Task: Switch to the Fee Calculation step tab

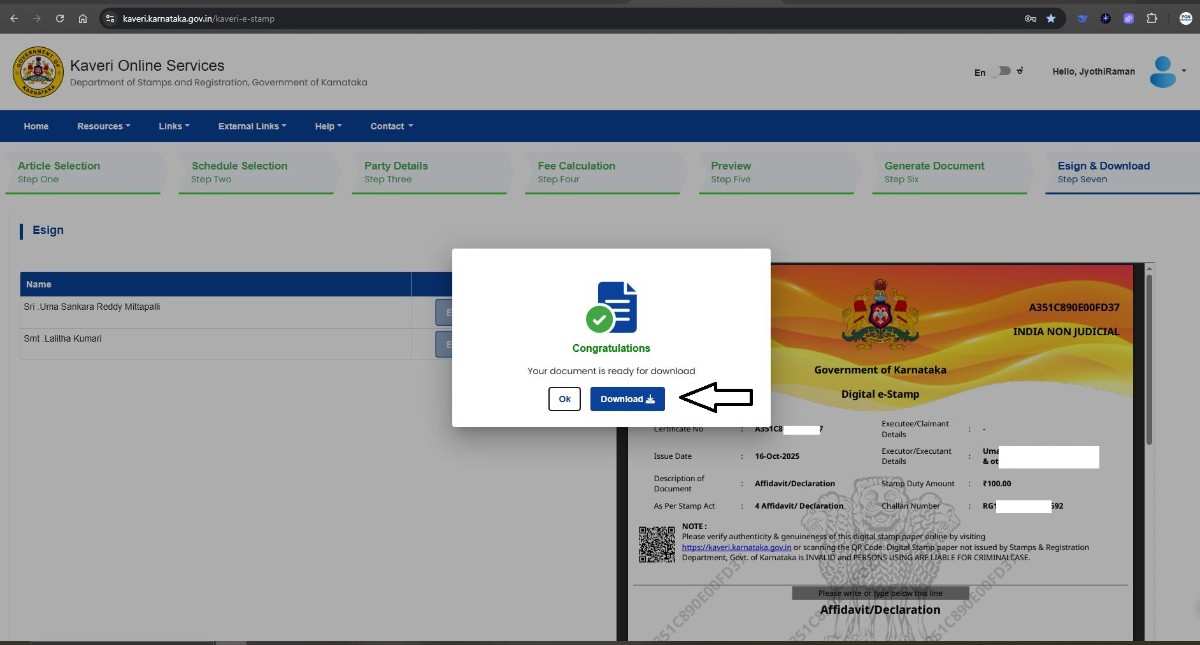Action: (577, 171)
